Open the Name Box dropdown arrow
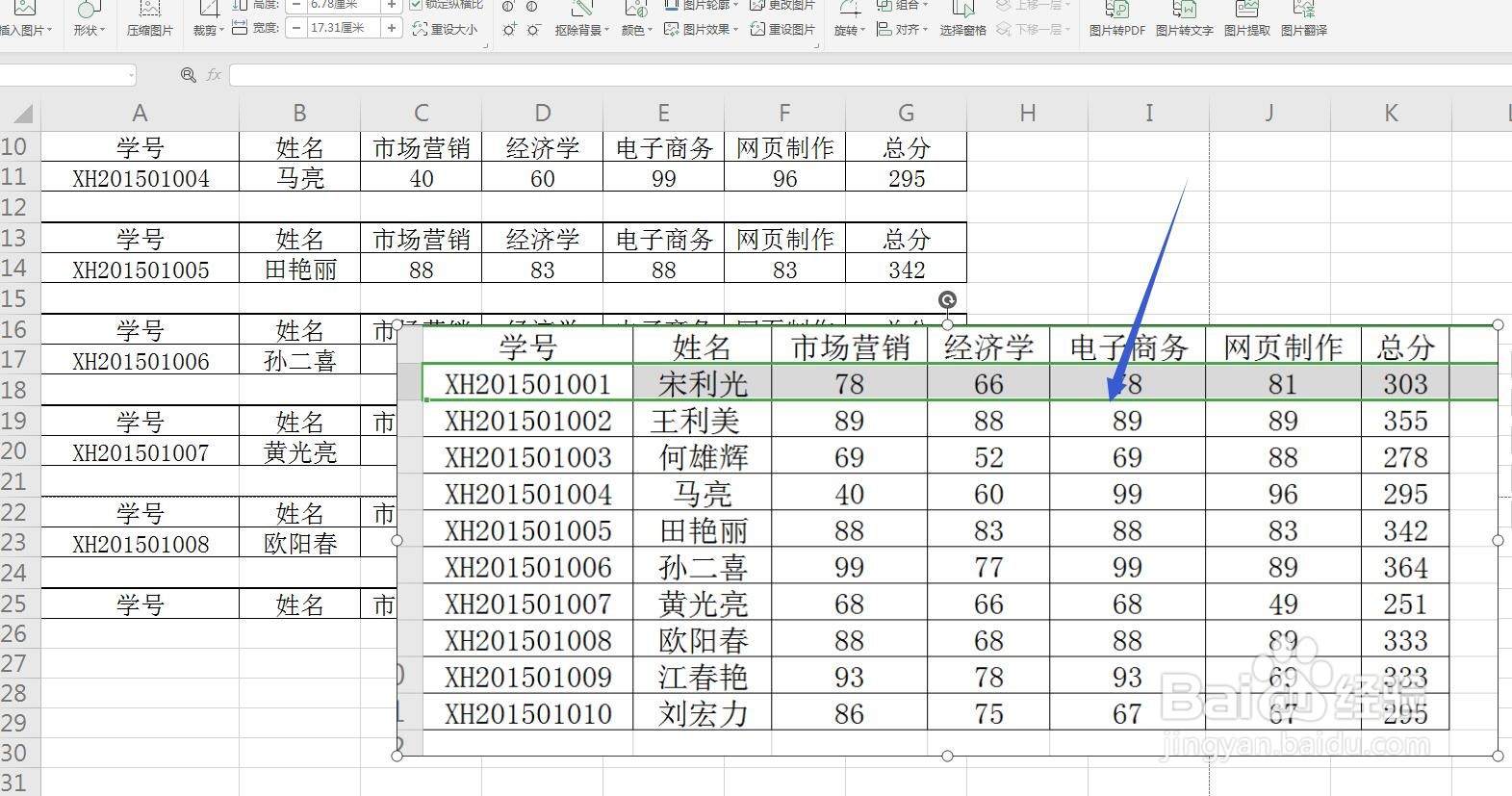The width and height of the screenshot is (1512, 796). click(130, 75)
